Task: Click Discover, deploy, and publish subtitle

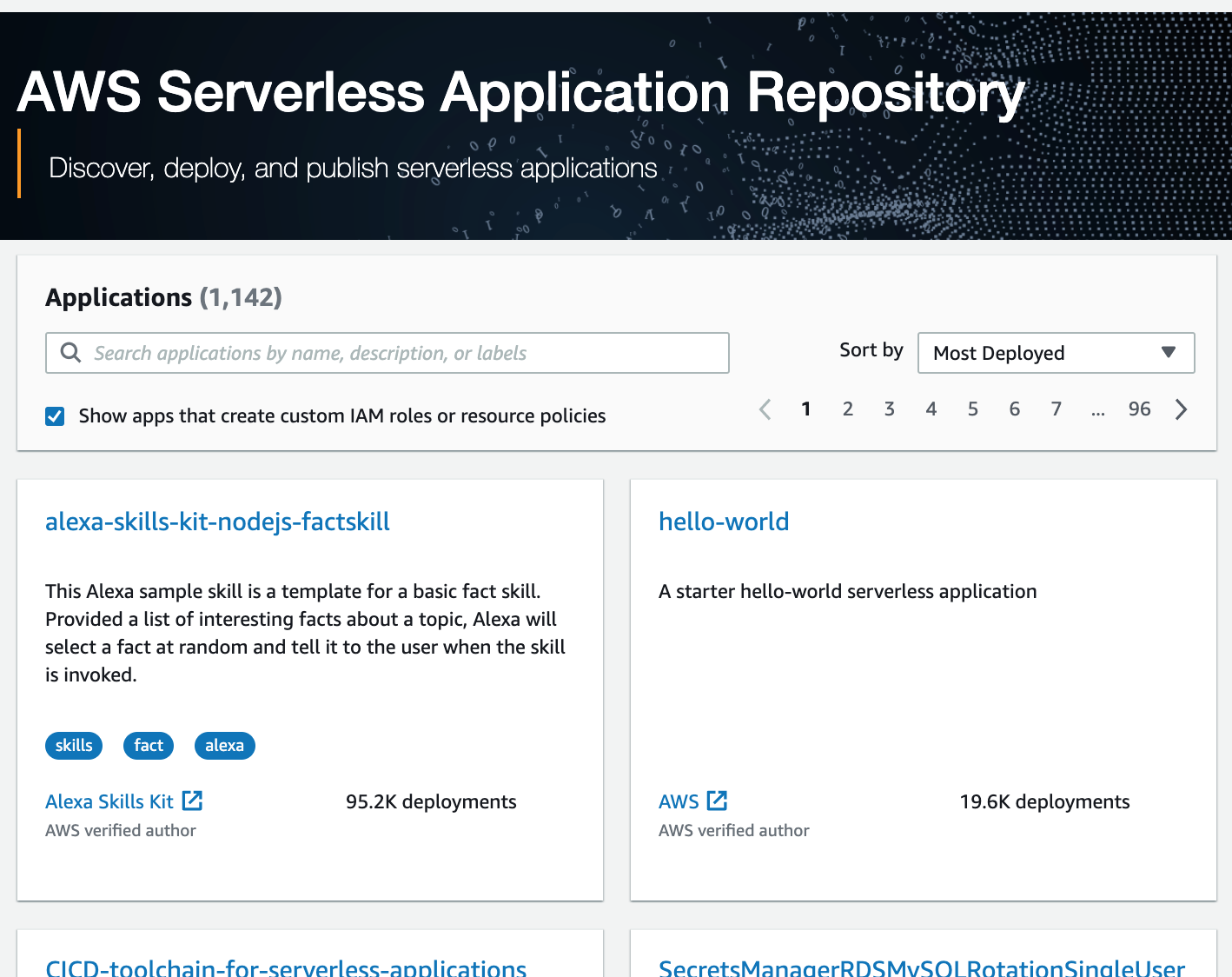Action: (353, 168)
